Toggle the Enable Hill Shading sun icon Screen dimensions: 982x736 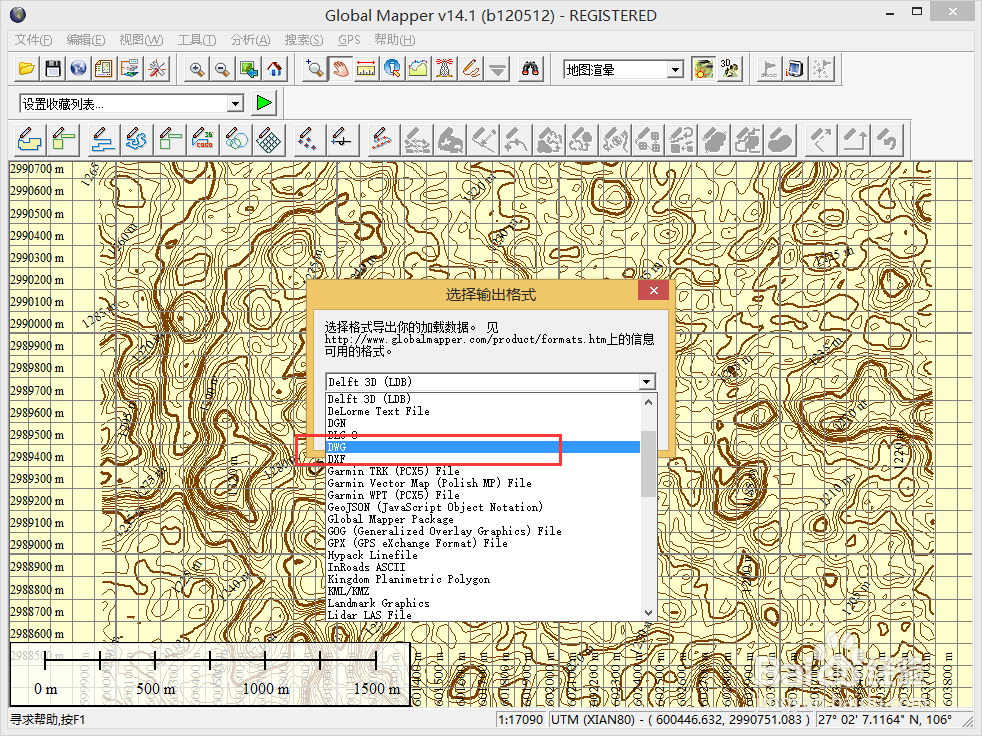703,69
